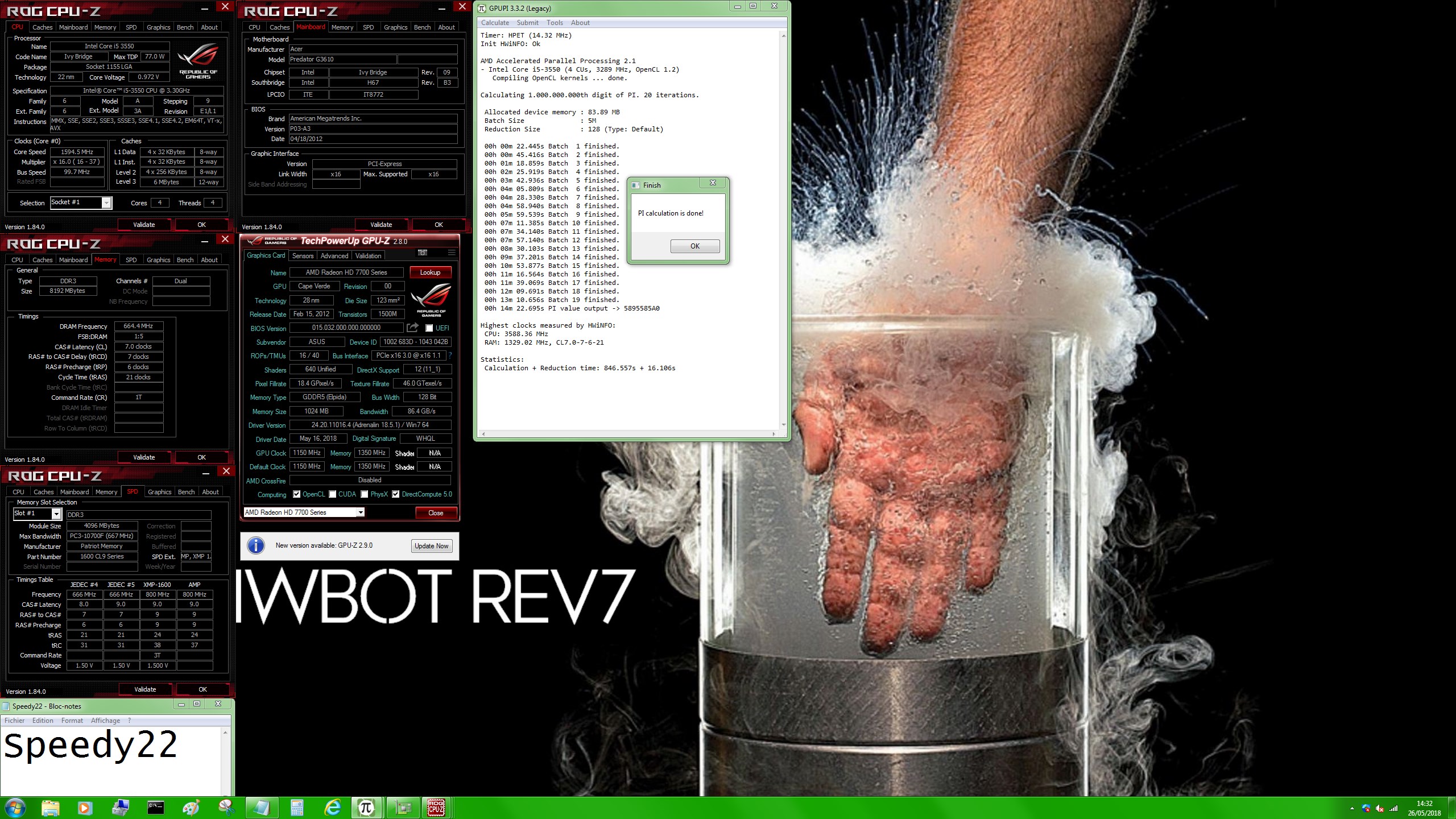Switch to the Sensors tab in GPU-Z
The image size is (1456, 819).
pyautogui.click(x=303, y=256)
